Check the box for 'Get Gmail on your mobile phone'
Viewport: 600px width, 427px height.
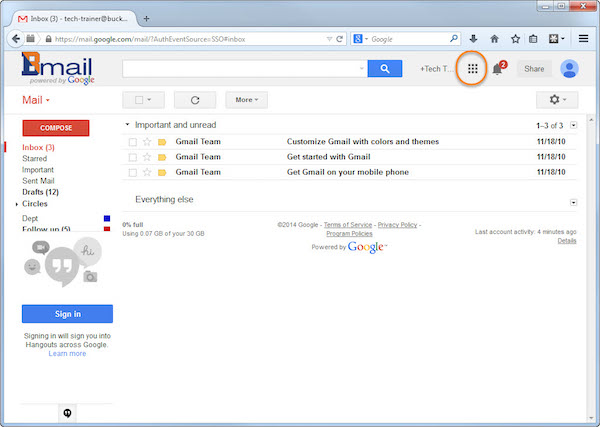point(133,173)
